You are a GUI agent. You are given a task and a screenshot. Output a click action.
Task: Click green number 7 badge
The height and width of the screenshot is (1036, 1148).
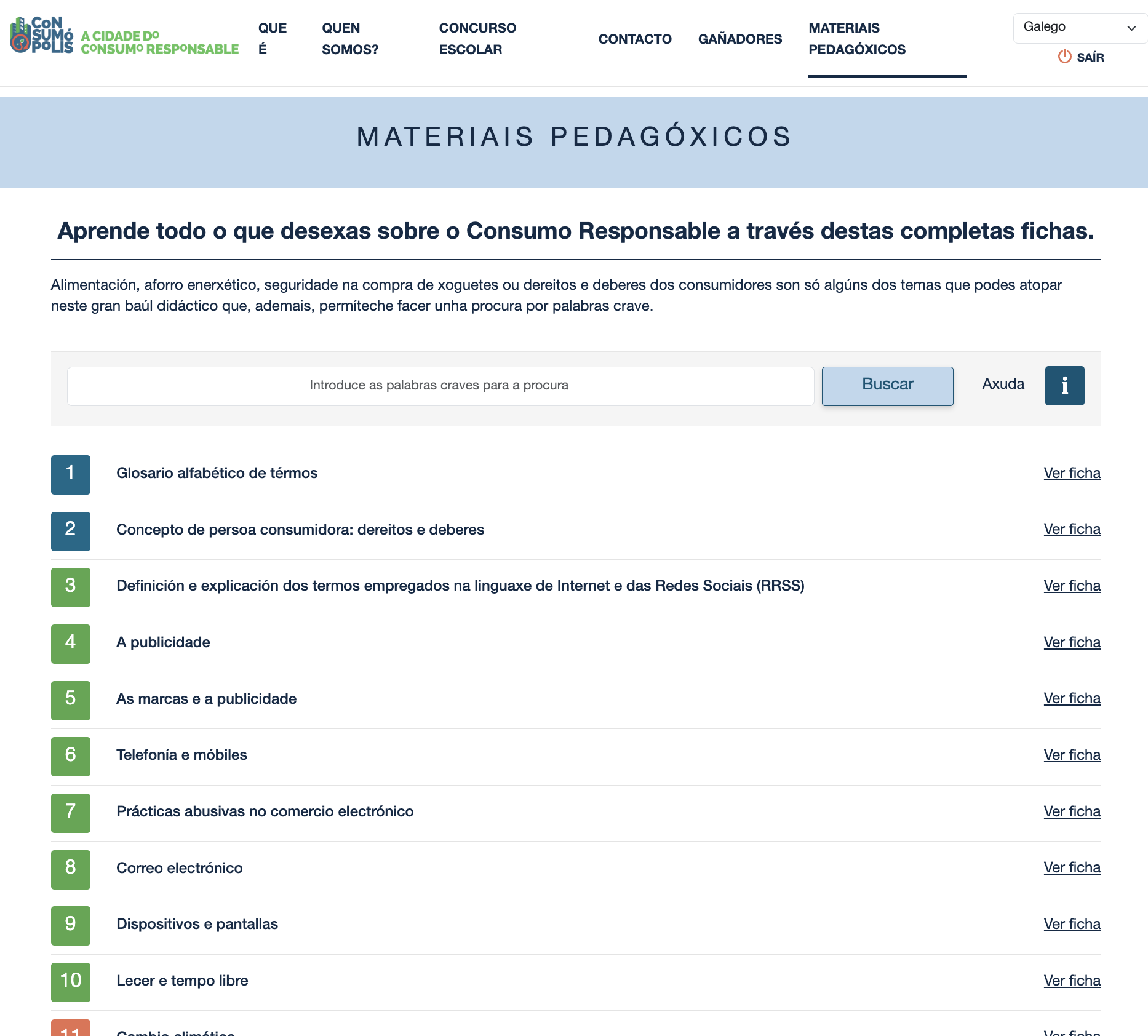(x=71, y=813)
